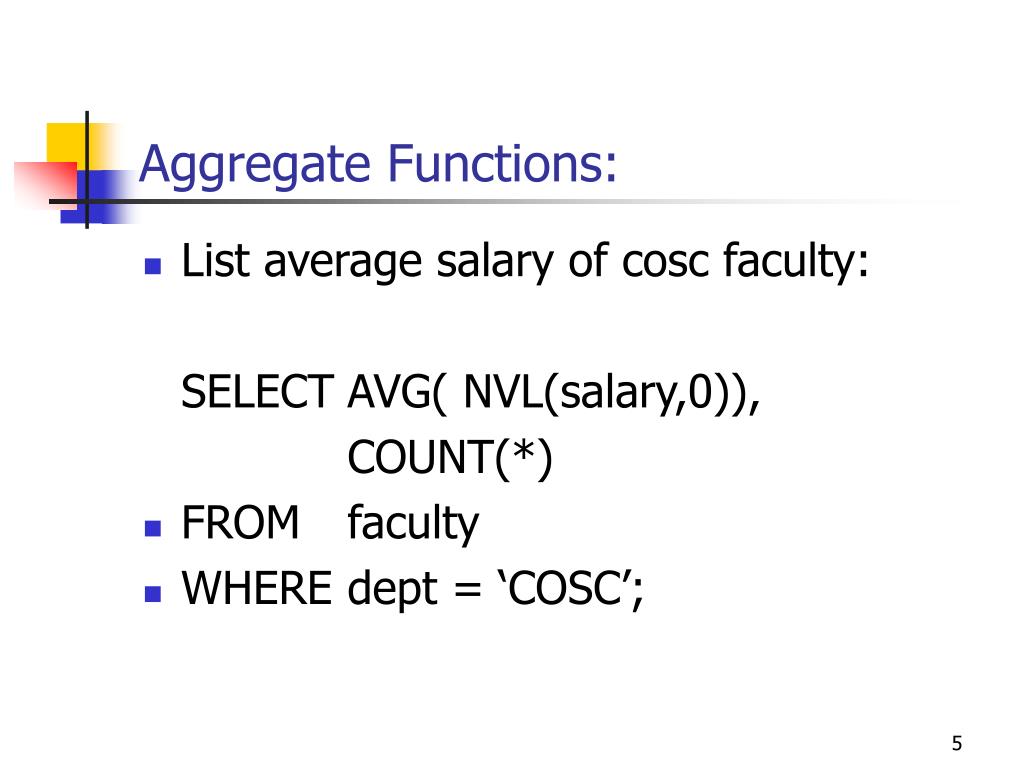
Task: Click the COUNT(*) text
Action: (x=450, y=458)
